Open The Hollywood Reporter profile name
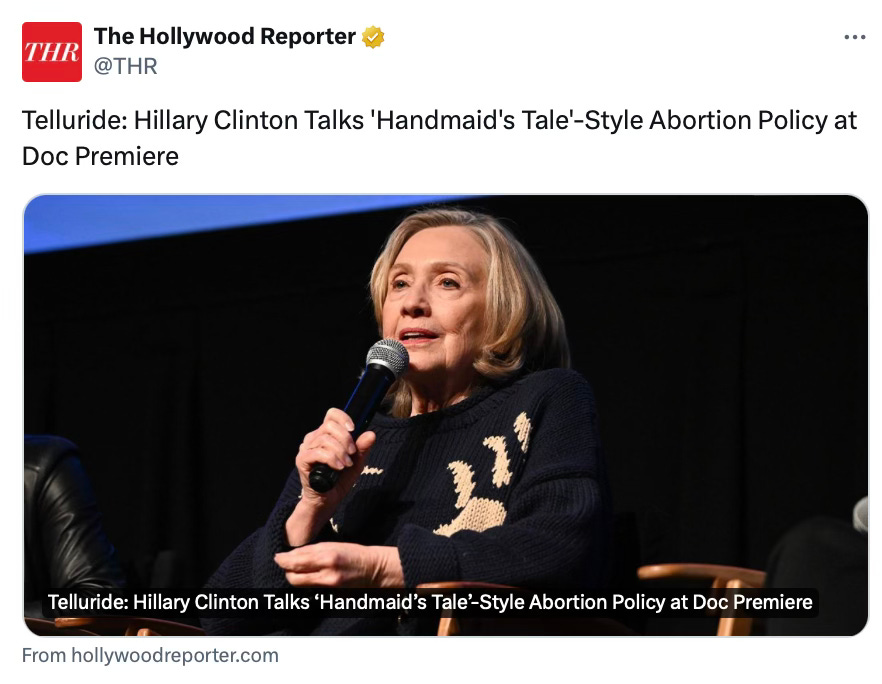Screen dimensions: 882x684 pyautogui.click(x=224, y=37)
